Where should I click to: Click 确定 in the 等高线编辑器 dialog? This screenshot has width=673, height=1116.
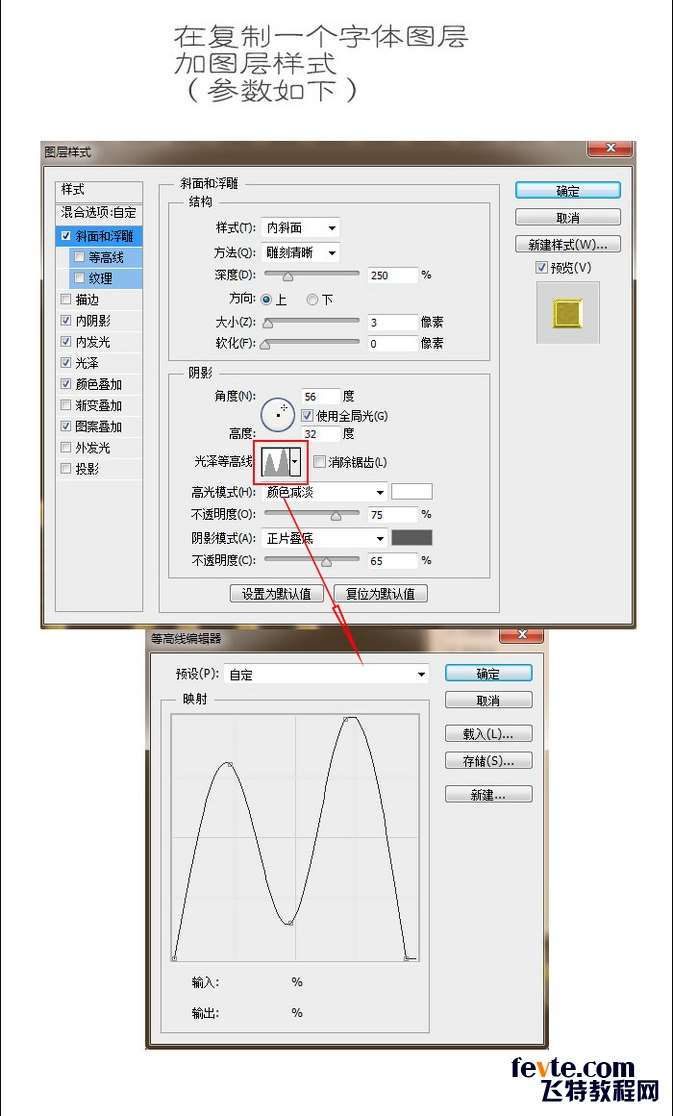489,673
